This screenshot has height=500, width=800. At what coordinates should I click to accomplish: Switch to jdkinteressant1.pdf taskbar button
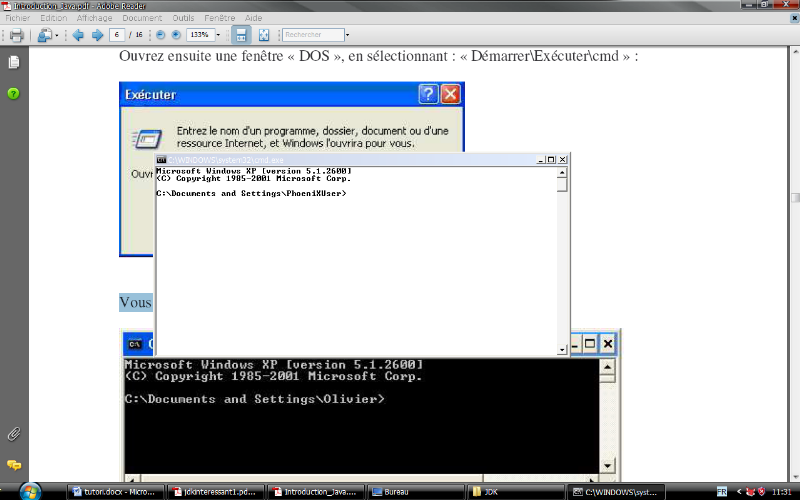(x=215, y=492)
